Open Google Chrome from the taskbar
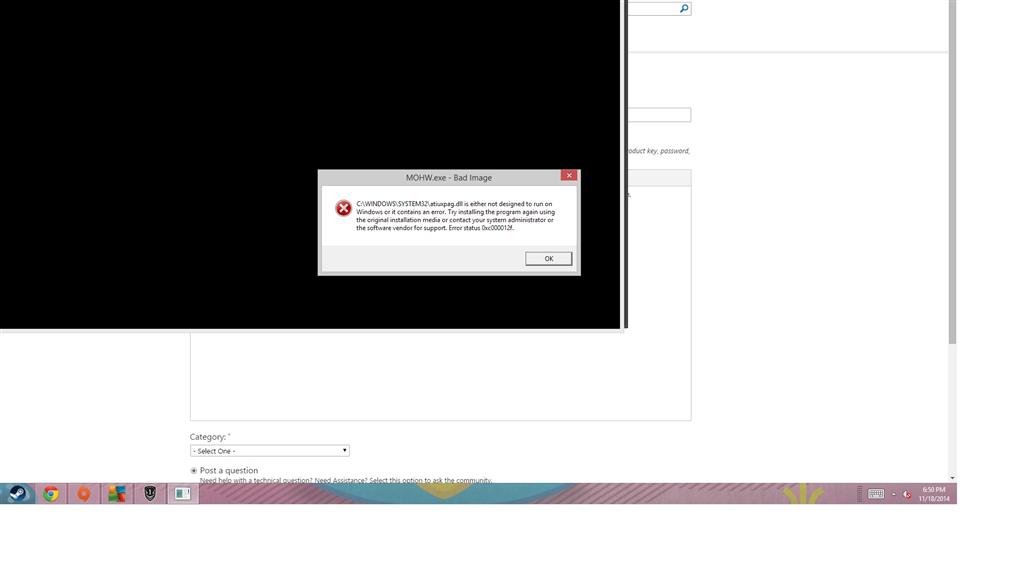 point(50,493)
